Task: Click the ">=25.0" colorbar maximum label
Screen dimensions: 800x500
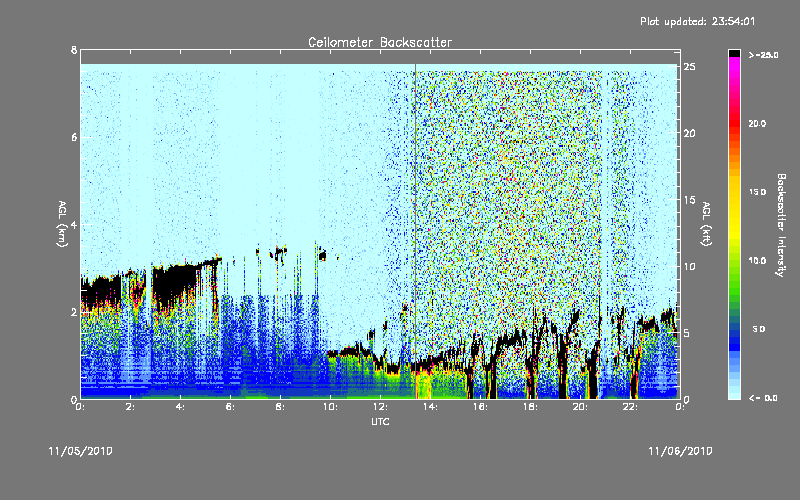Action: click(x=764, y=55)
